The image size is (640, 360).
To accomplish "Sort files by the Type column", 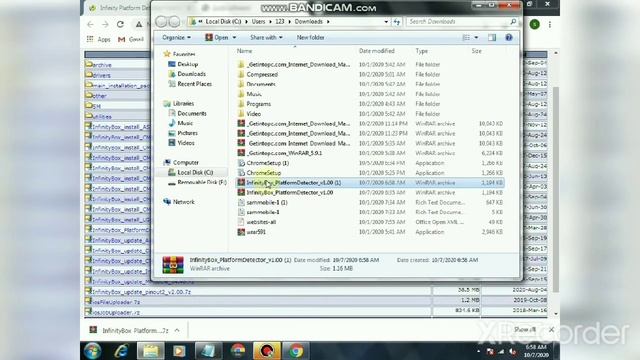I will (x=422, y=51).
